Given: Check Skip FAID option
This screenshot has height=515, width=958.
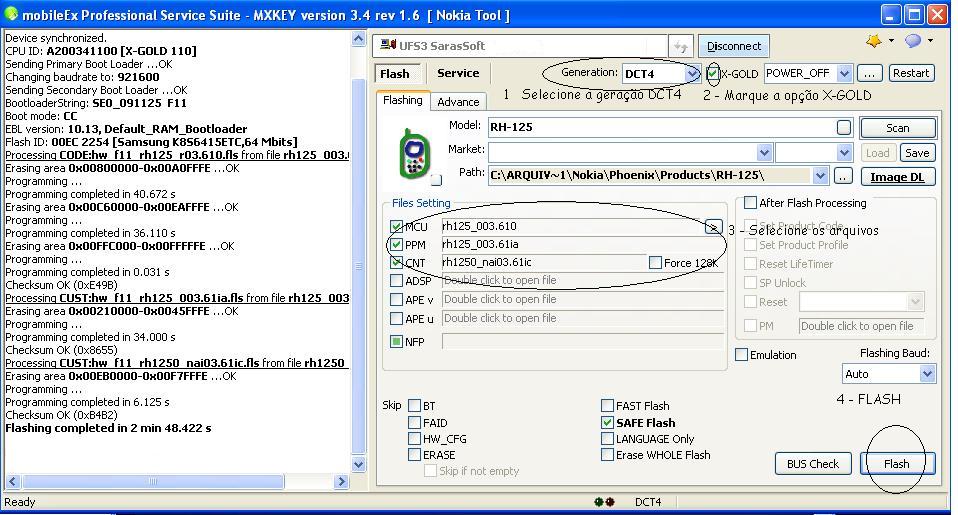Looking at the screenshot, I should (415, 422).
